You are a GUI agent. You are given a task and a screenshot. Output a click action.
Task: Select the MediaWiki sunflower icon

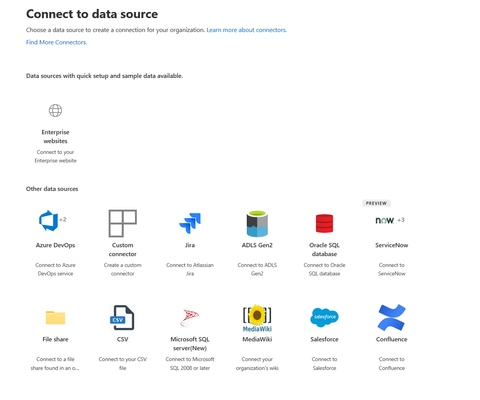pyautogui.click(x=257, y=318)
